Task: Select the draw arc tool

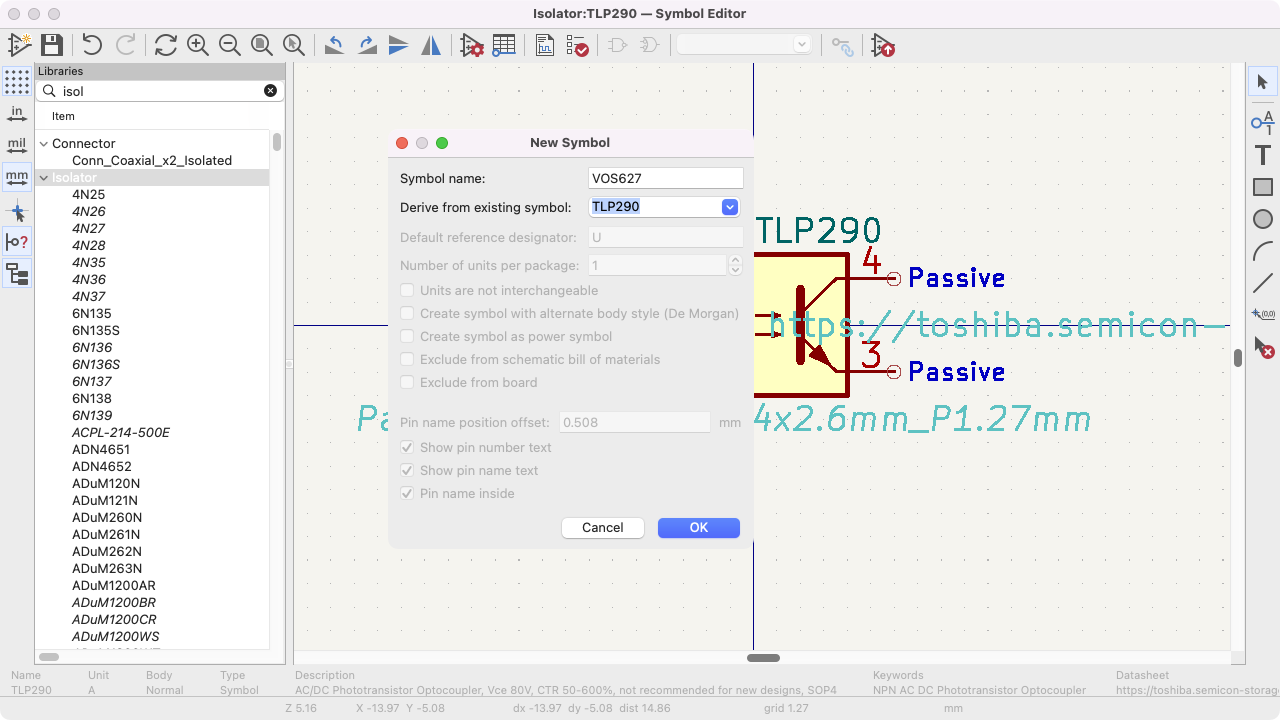Action: click(1262, 251)
